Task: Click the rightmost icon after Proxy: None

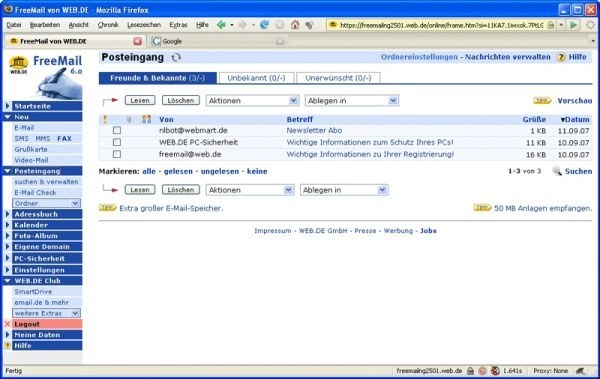Action: 581,371
